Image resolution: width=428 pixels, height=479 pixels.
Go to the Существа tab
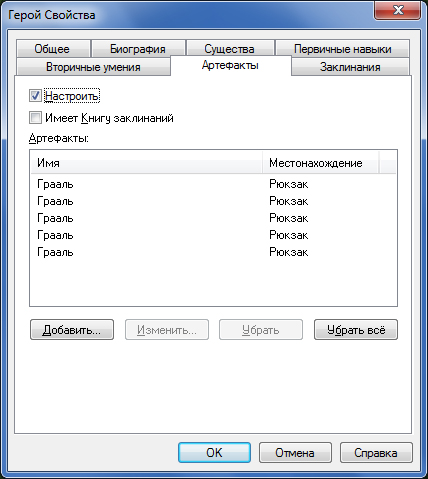(x=230, y=49)
